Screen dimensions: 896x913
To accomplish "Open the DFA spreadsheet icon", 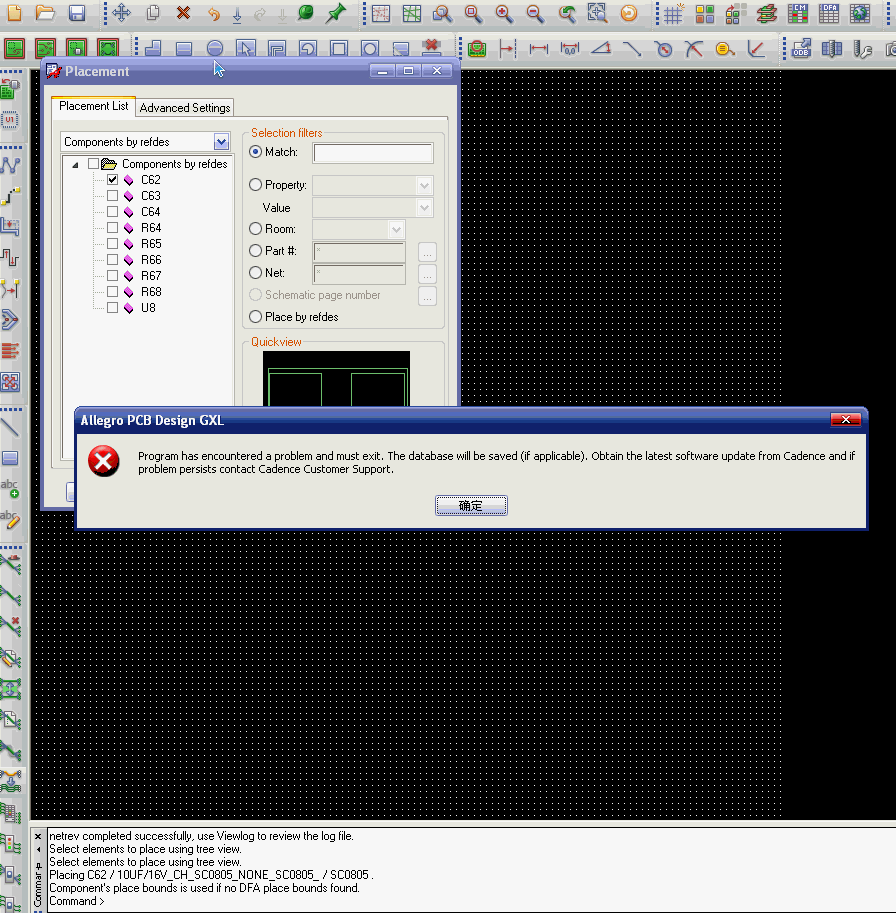I will [828, 13].
